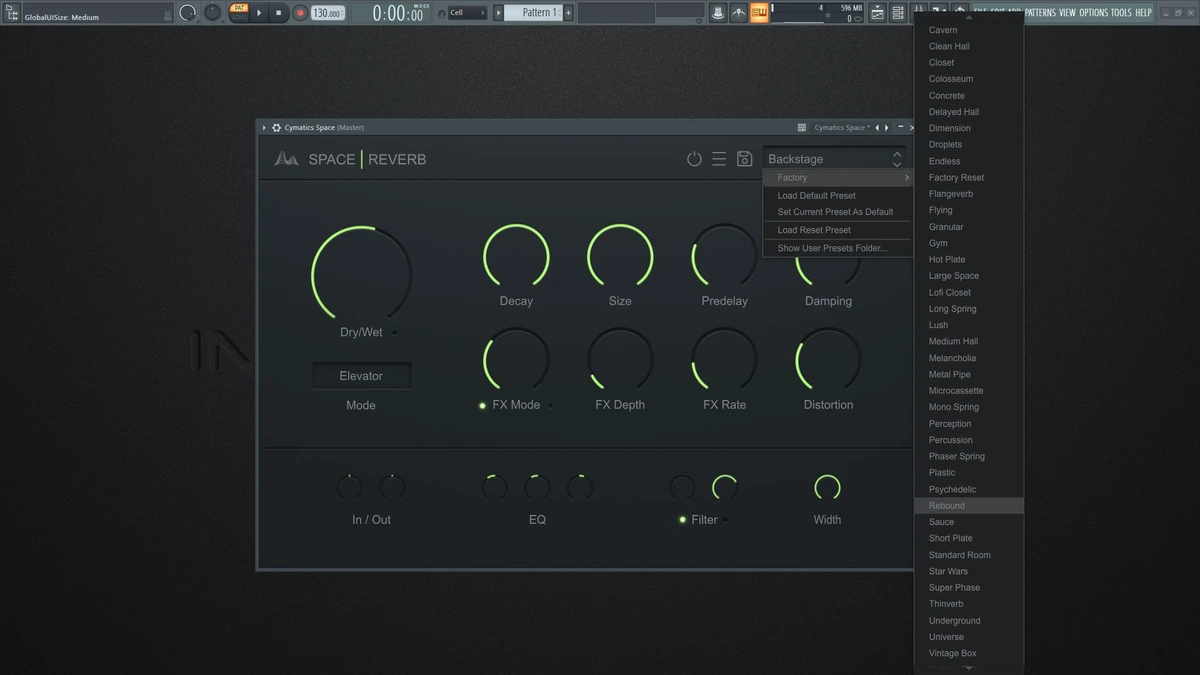Toggle the typing keyboard to piano icon
The width and height of the screenshot is (1200, 675).
(x=760, y=13)
